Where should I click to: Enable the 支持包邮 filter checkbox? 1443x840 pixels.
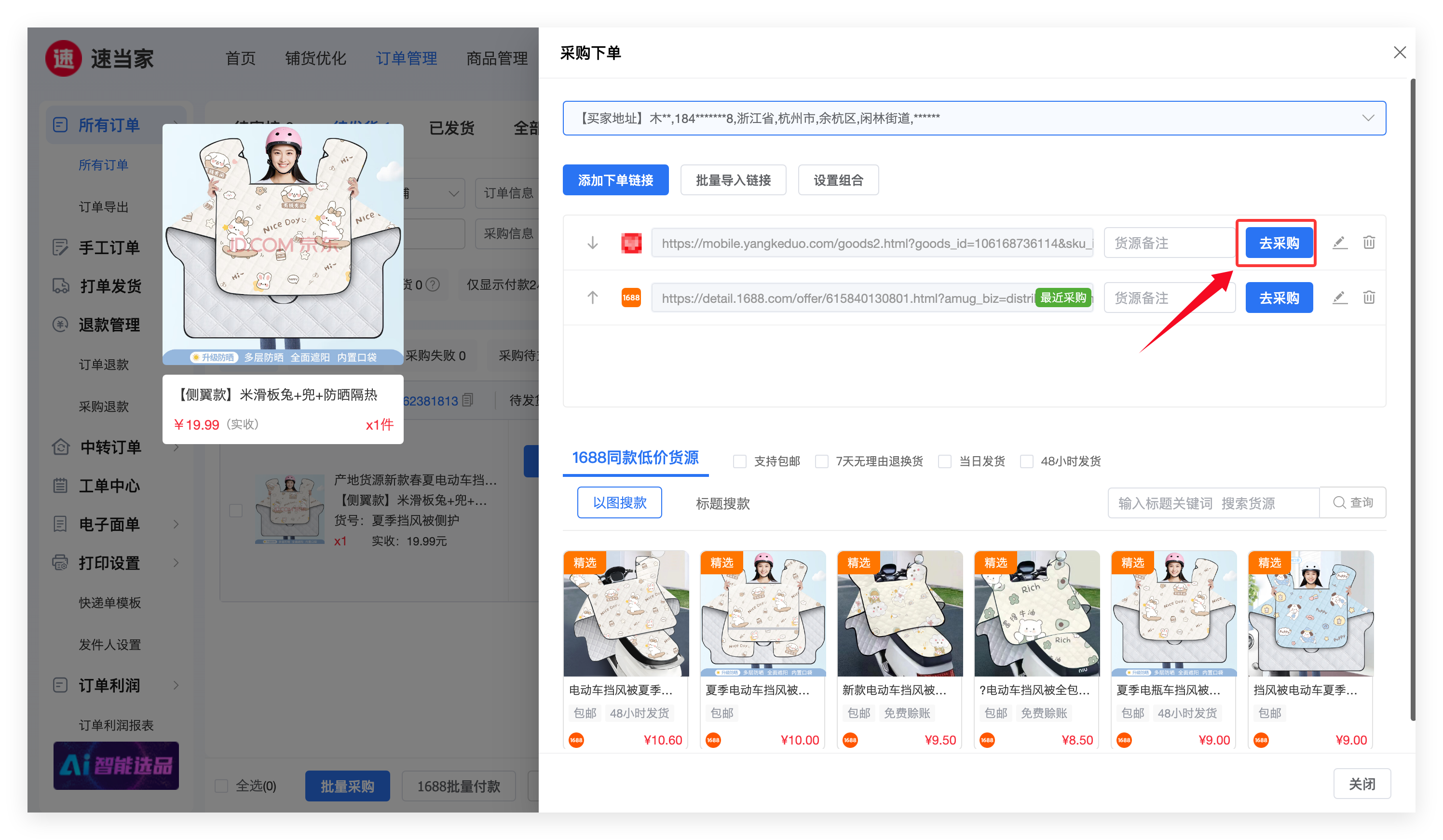[x=740, y=461]
